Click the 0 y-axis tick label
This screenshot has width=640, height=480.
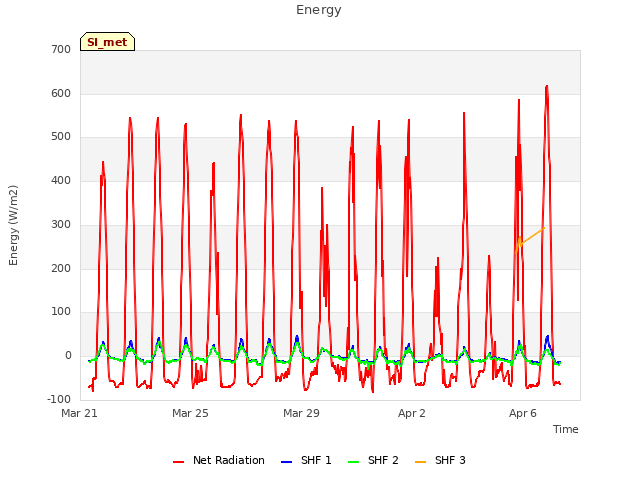pos(68,356)
